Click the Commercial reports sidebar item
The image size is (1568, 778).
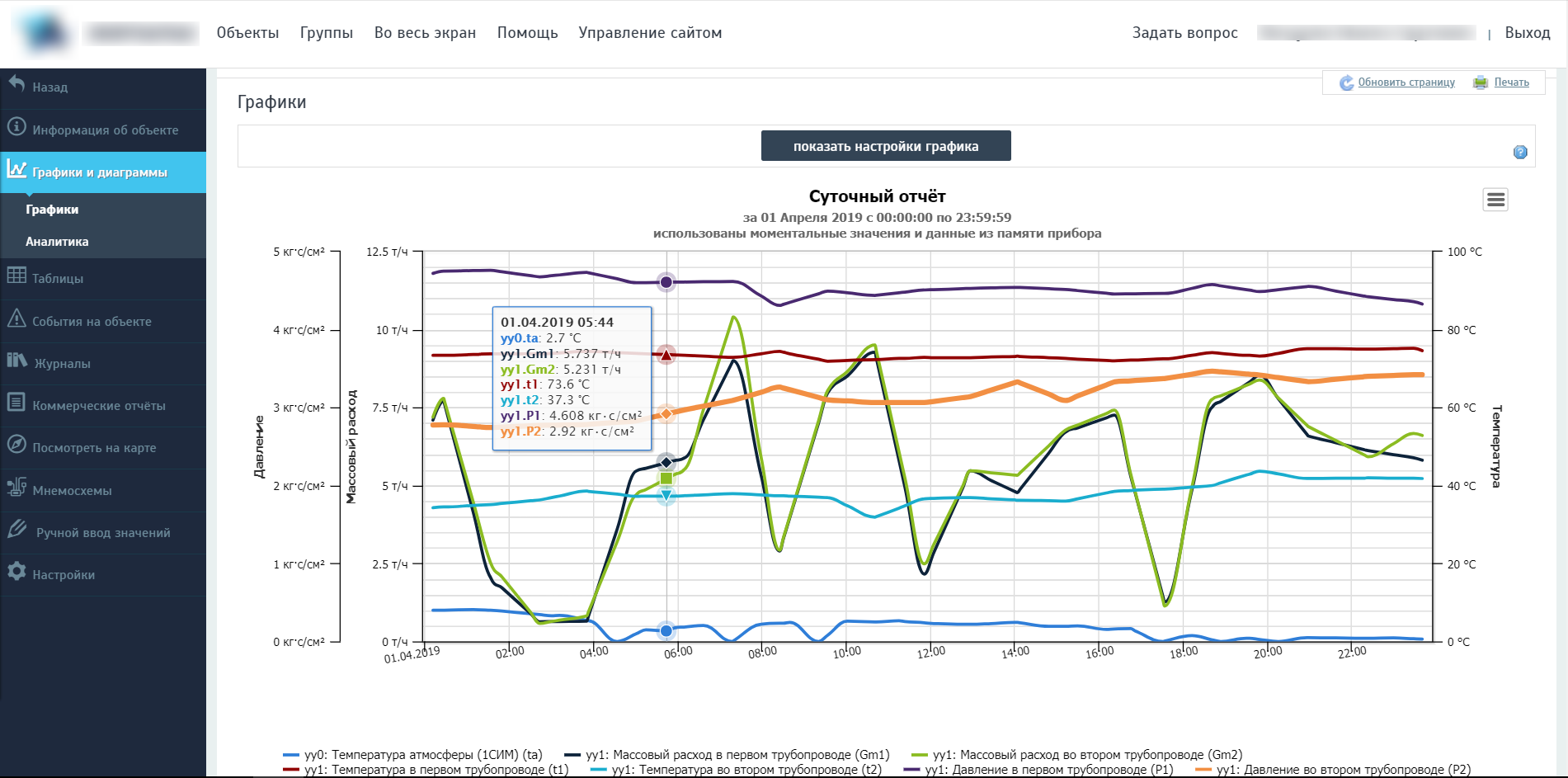pos(99,406)
